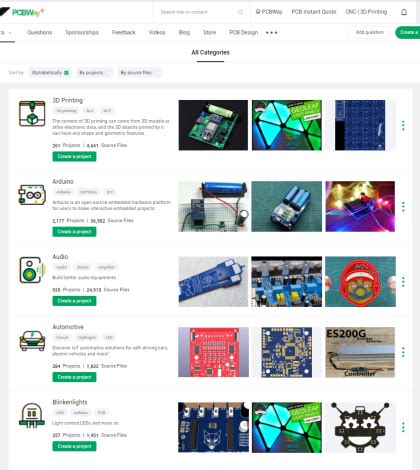The height and width of the screenshot is (470, 420).
Task: Open fox logo blue board thumbnail
Action: 213,427
